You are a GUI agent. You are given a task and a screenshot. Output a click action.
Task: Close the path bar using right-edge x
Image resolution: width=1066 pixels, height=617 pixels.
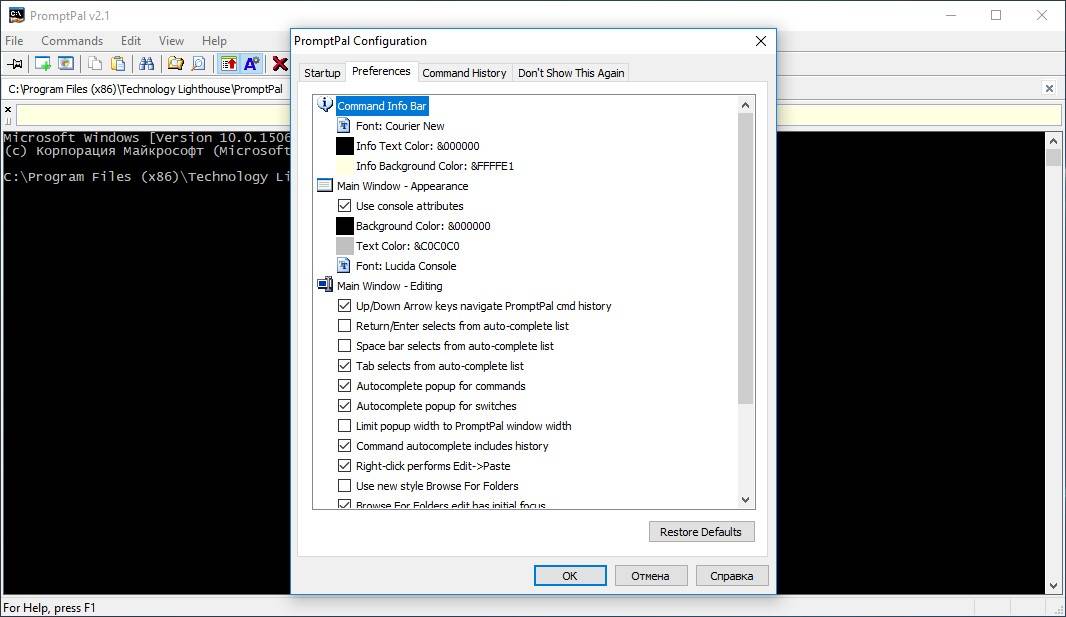[x=1049, y=88]
